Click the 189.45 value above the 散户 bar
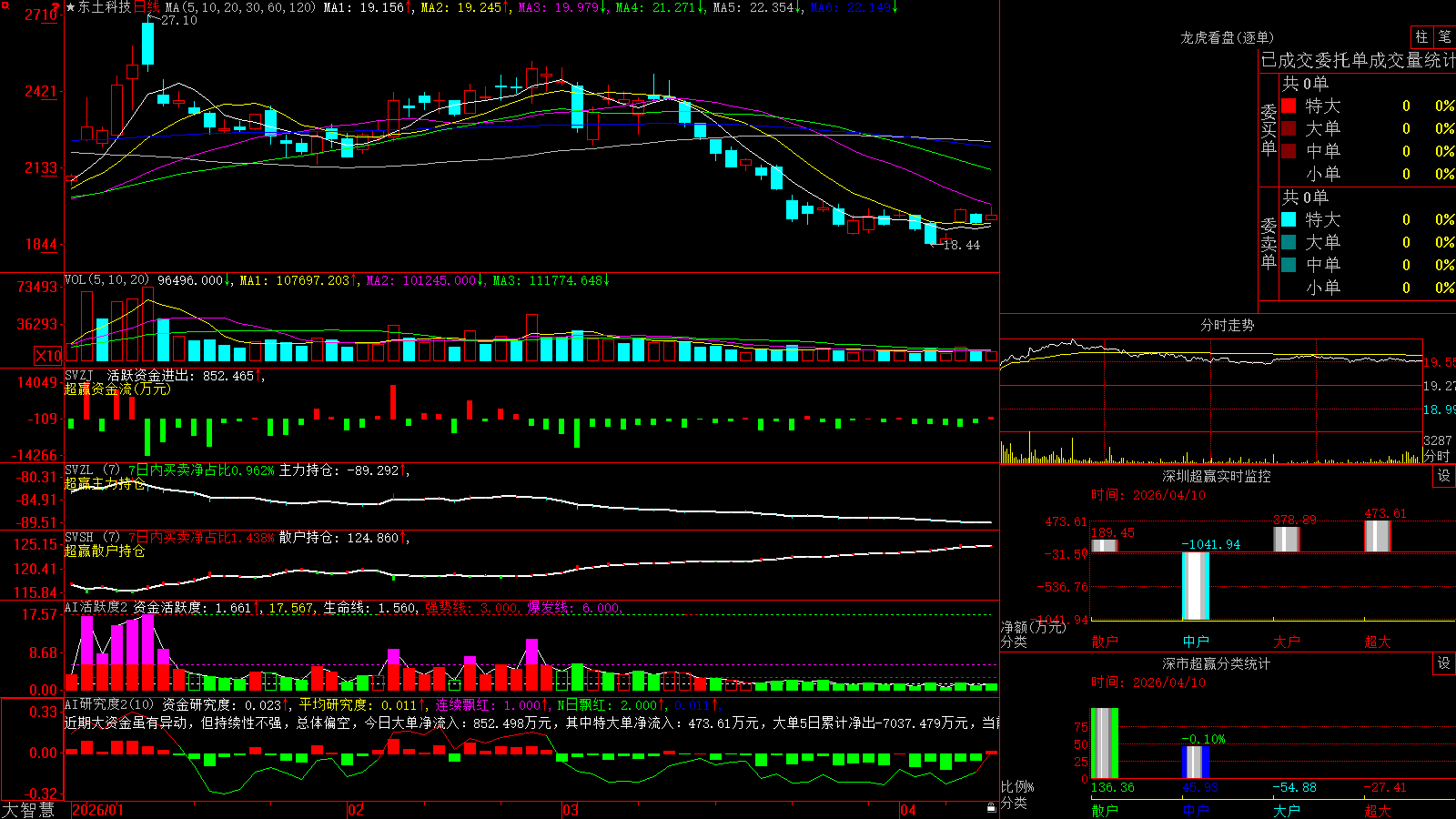1456x819 pixels. pyautogui.click(x=1113, y=532)
